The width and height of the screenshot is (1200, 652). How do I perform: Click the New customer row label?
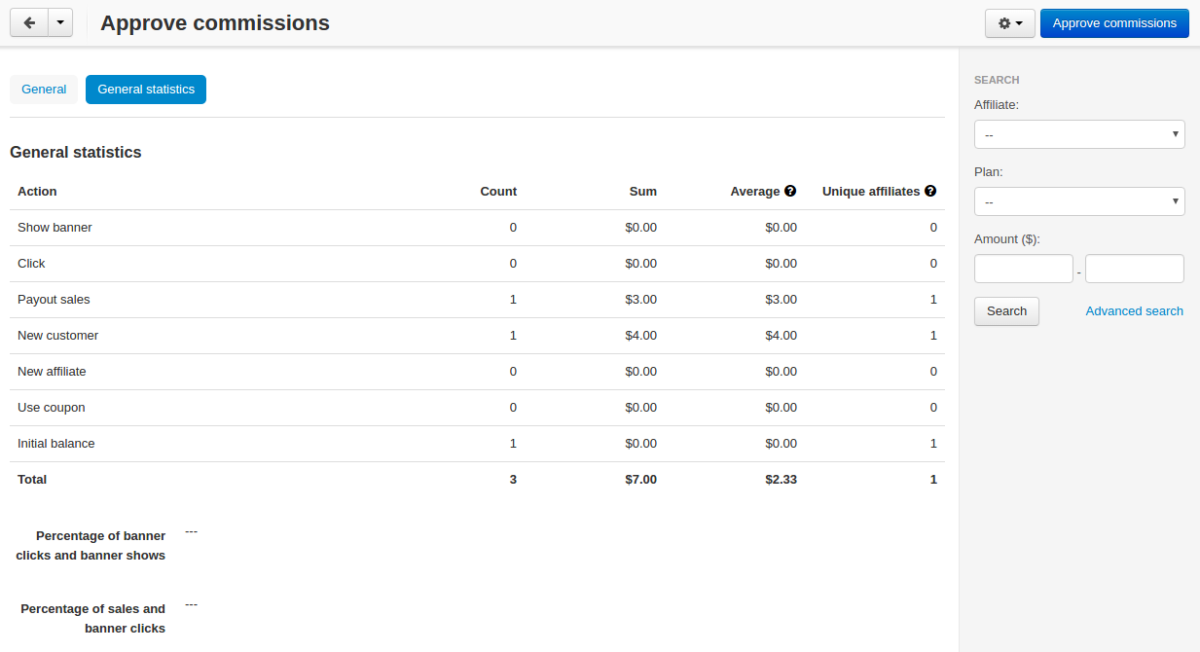click(x=58, y=335)
